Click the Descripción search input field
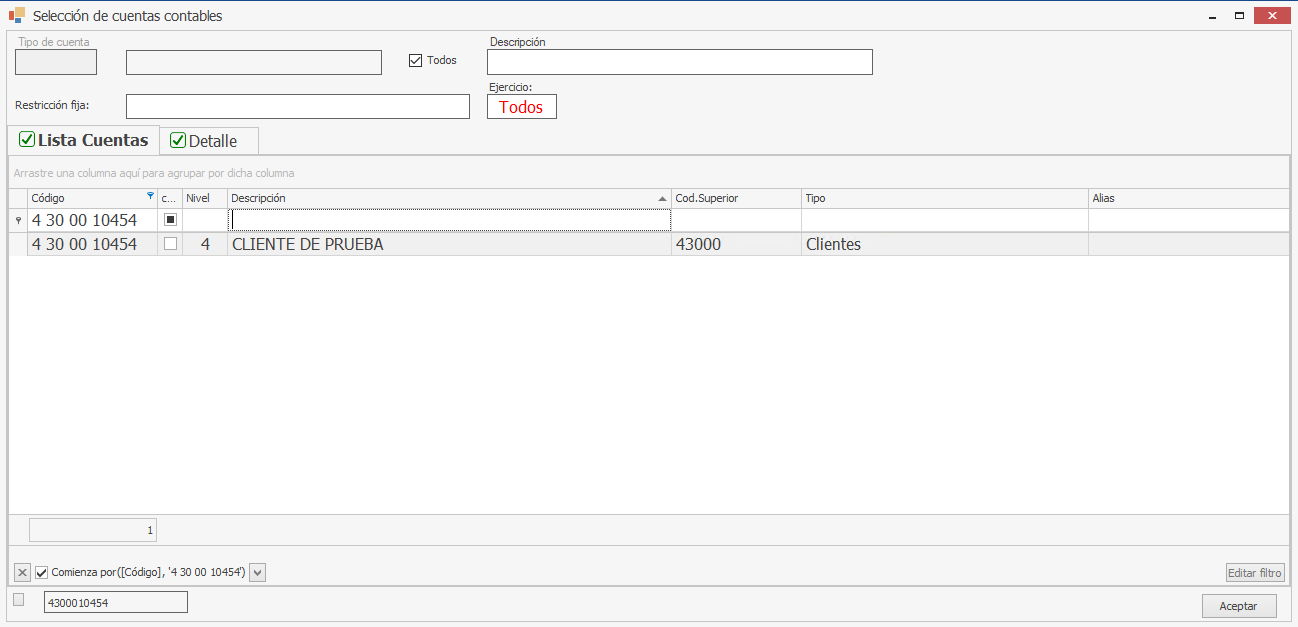 679,62
